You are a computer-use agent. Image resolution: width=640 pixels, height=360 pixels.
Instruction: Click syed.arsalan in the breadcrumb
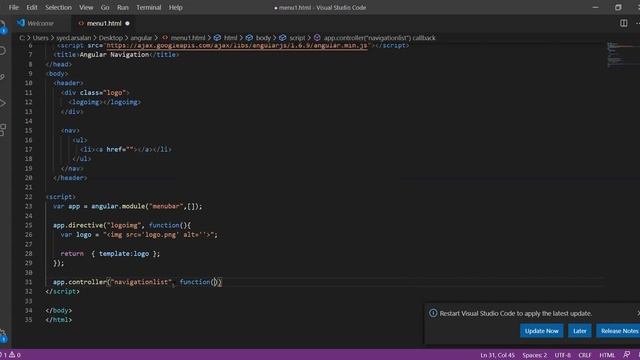73,38
